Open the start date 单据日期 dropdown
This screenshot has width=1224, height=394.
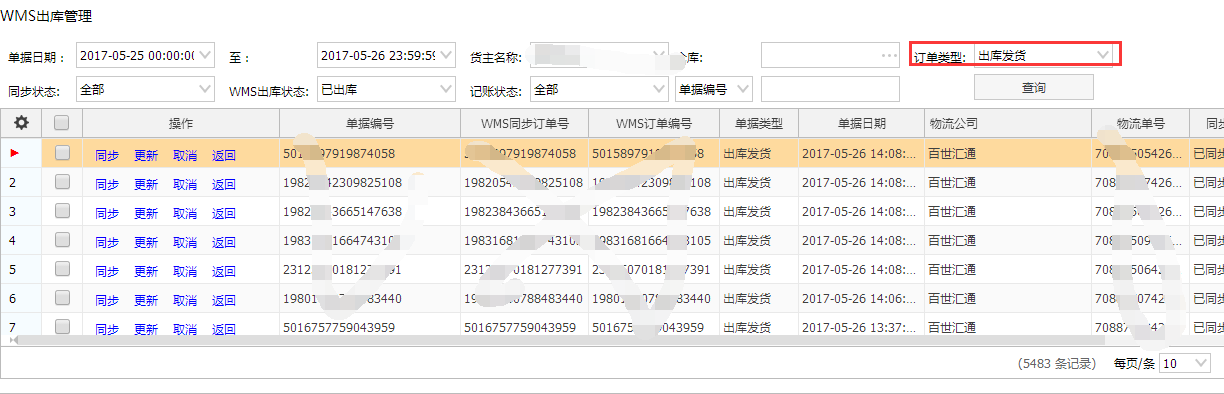click(x=205, y=55)
